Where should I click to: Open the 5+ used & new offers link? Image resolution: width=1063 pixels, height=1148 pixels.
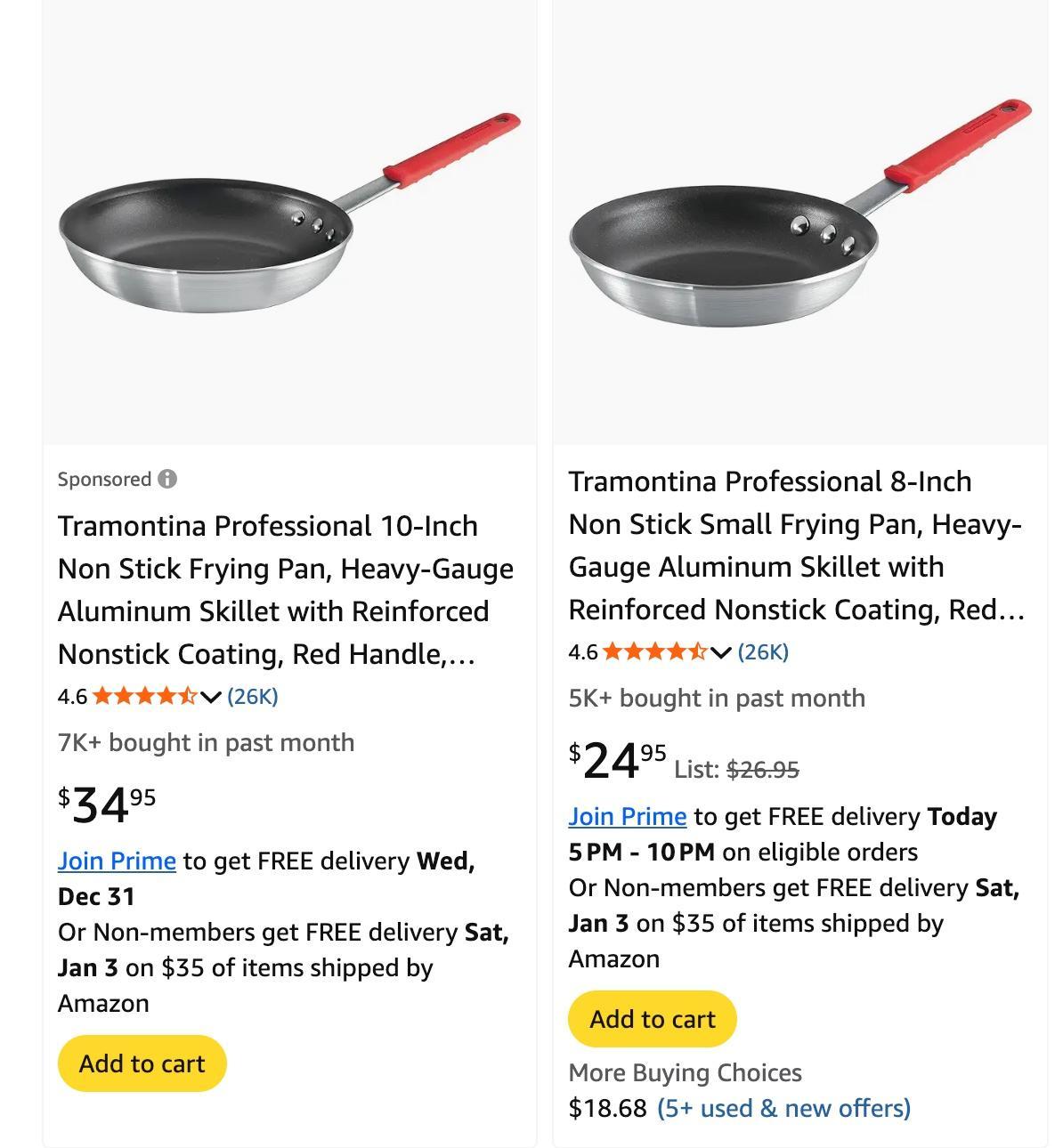pos(783,1108)
